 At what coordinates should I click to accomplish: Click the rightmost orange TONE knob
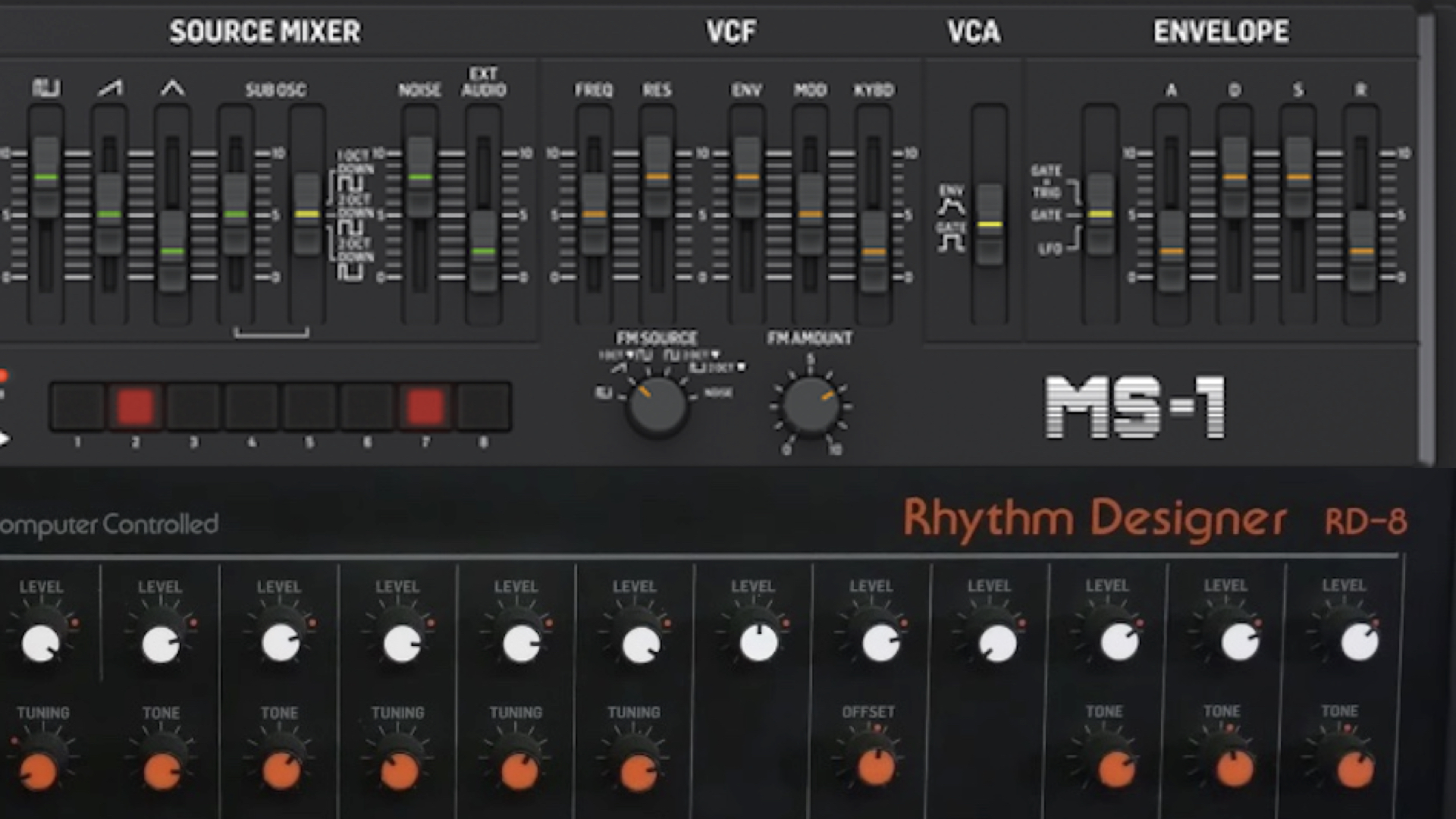[x=1354, y=769]
